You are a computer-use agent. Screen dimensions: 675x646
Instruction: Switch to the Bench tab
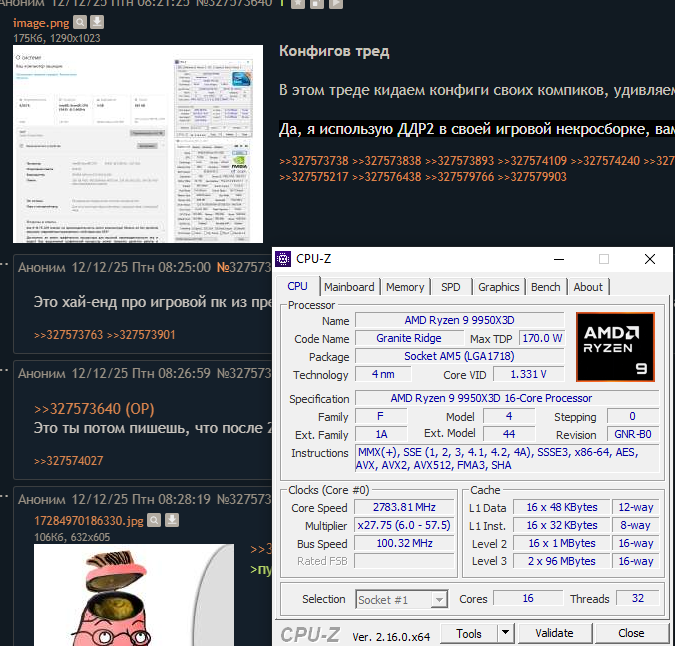tap(545, 287)
